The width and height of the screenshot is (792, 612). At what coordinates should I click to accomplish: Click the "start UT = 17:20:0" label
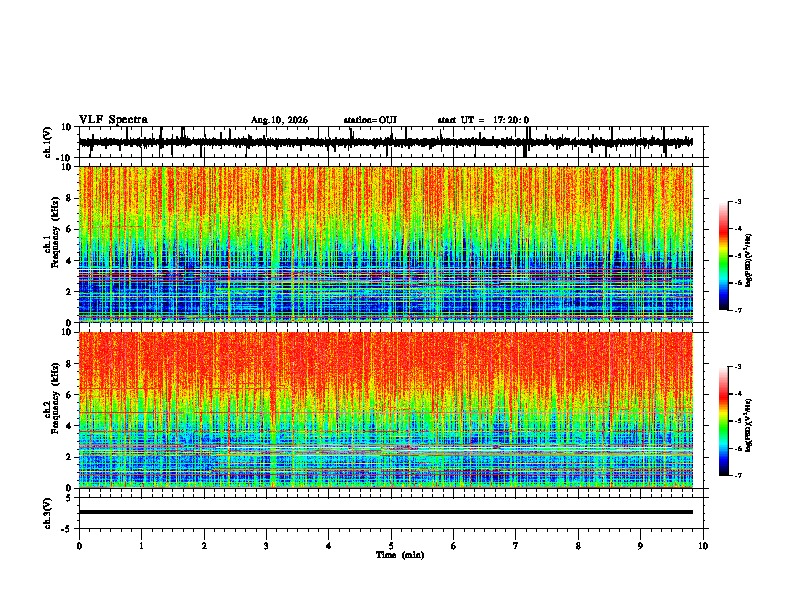pos(483,120)
